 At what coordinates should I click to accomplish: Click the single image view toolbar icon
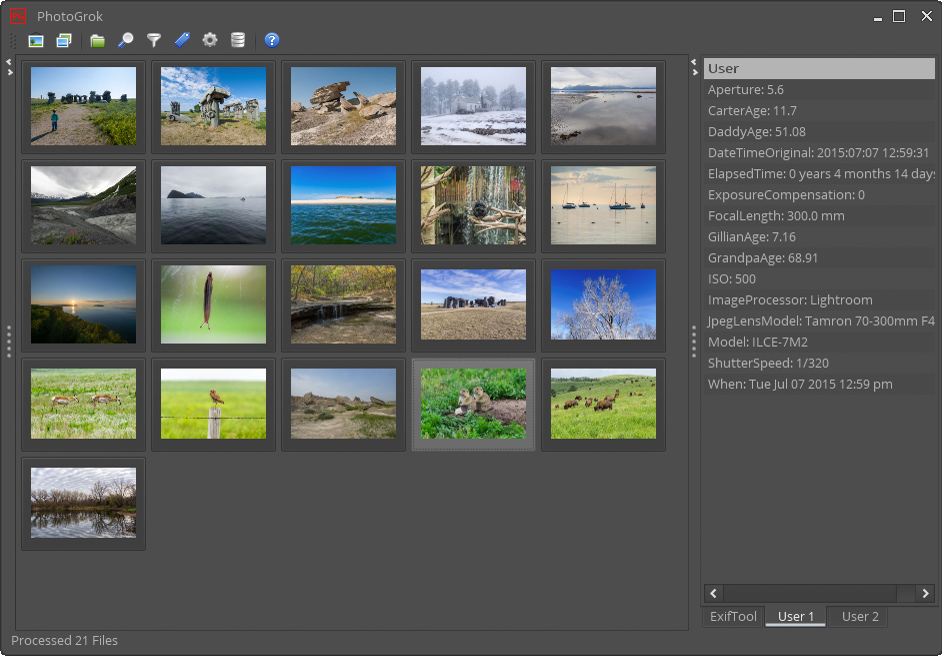(36, 40)
